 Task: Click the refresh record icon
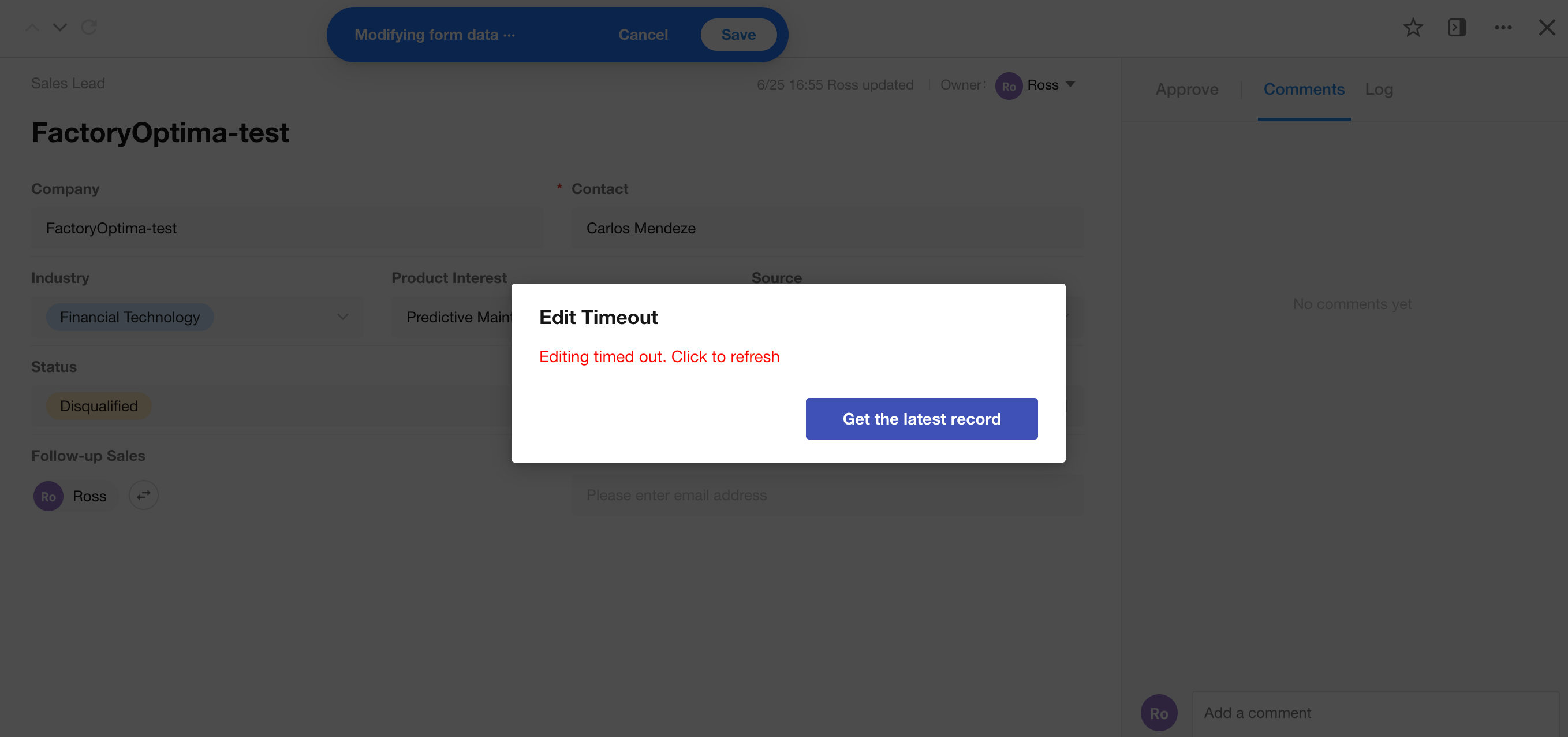click(89, 27)
